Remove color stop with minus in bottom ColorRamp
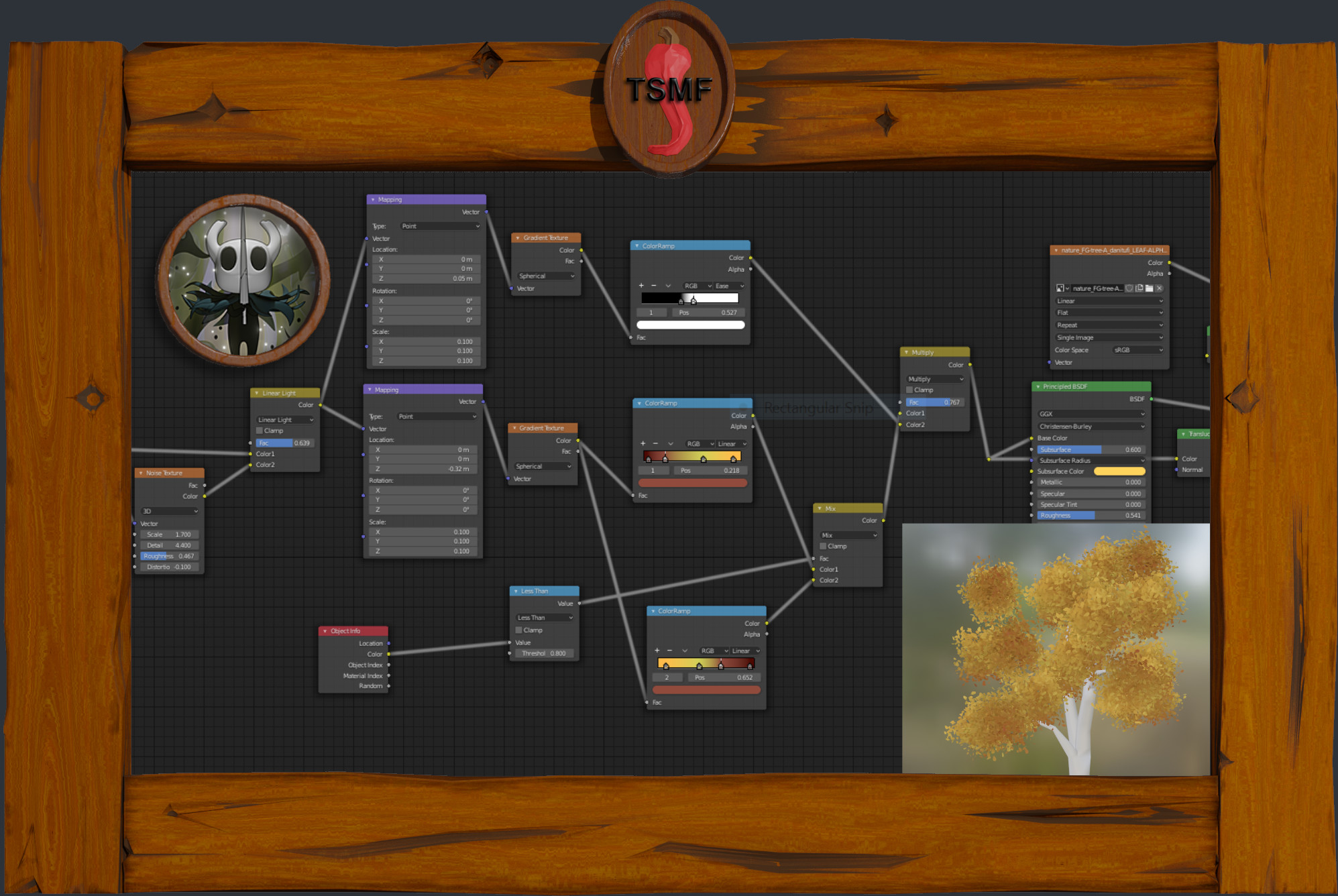This screenshot has width=1338, height=896. point(669,651)
